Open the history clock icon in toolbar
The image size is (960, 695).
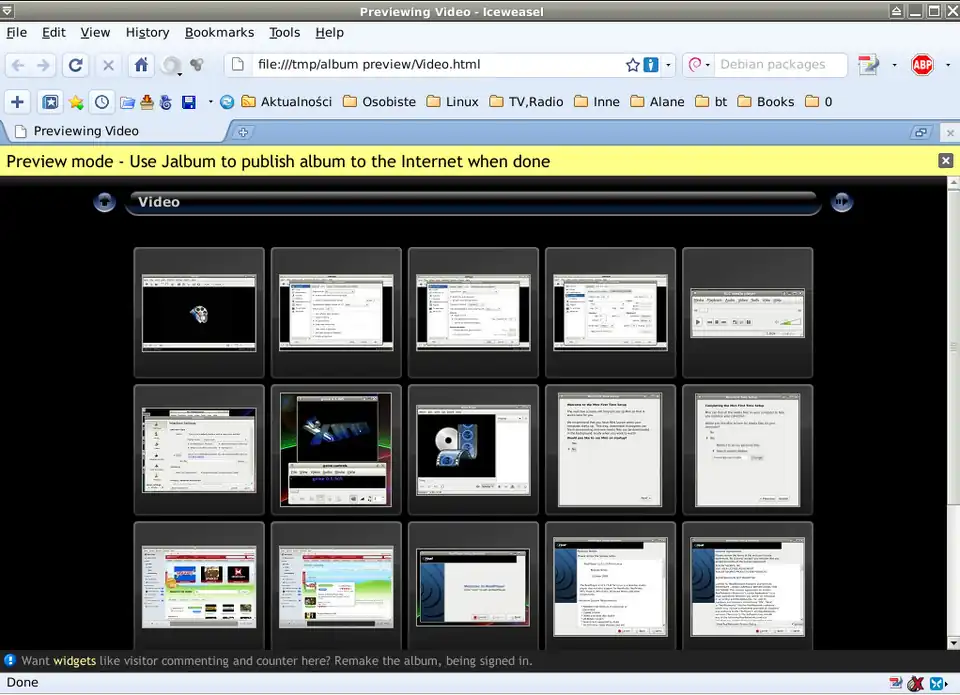pyautogui.click(x=102, y=102)
